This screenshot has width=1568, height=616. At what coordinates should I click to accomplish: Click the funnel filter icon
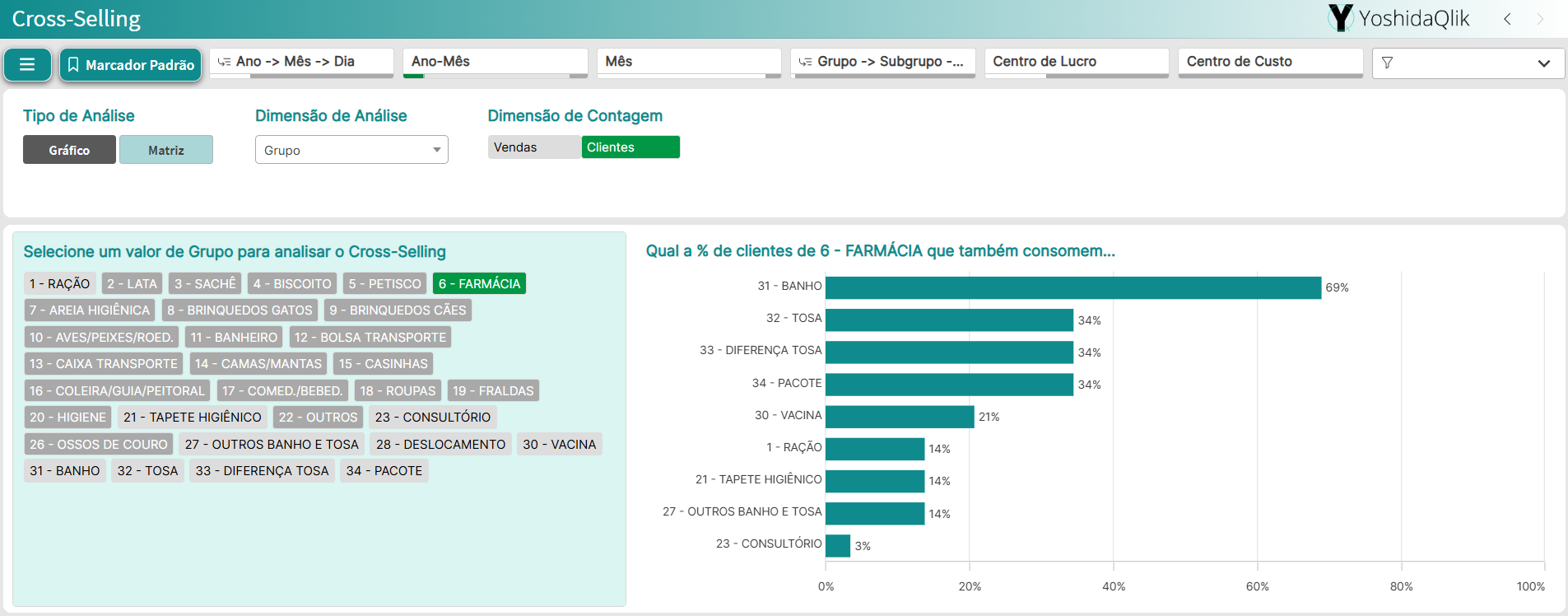pos(1387,63)
